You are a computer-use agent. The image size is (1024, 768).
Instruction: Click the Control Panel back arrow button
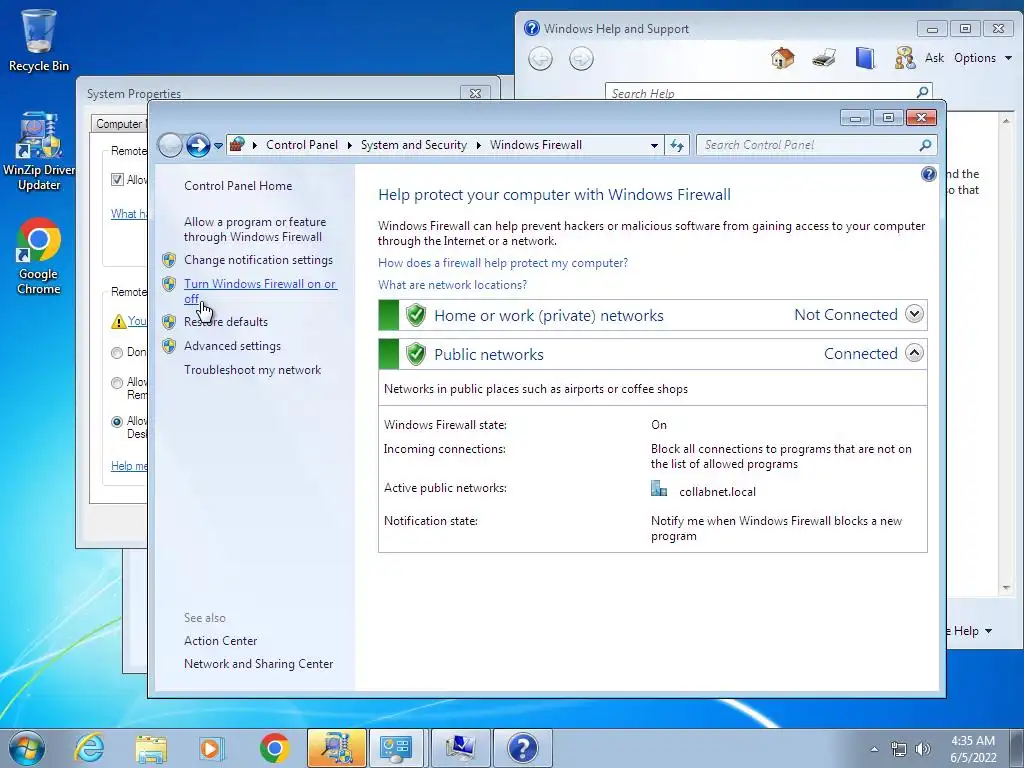pos(170,145)
